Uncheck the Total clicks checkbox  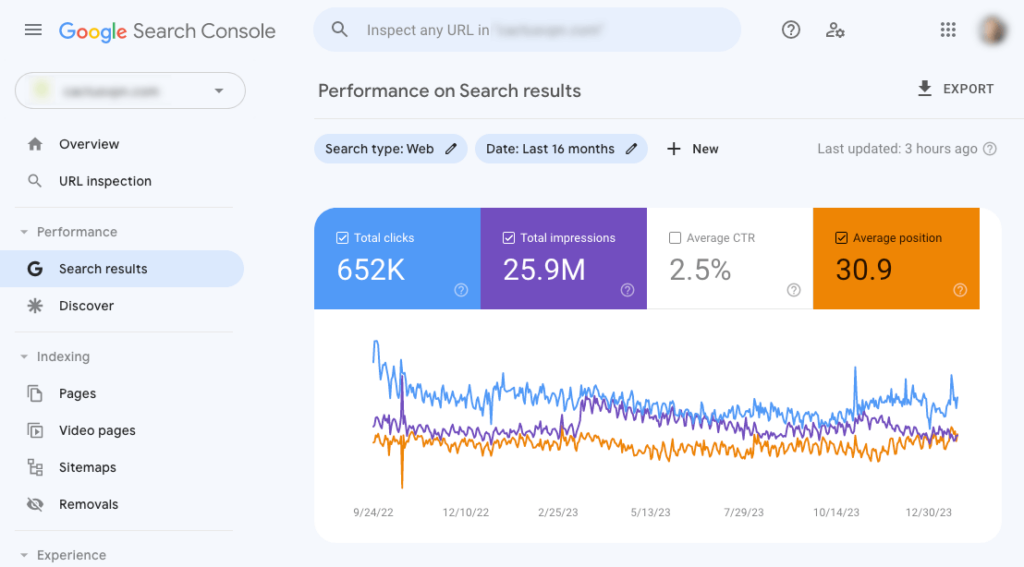pos(342,238)
